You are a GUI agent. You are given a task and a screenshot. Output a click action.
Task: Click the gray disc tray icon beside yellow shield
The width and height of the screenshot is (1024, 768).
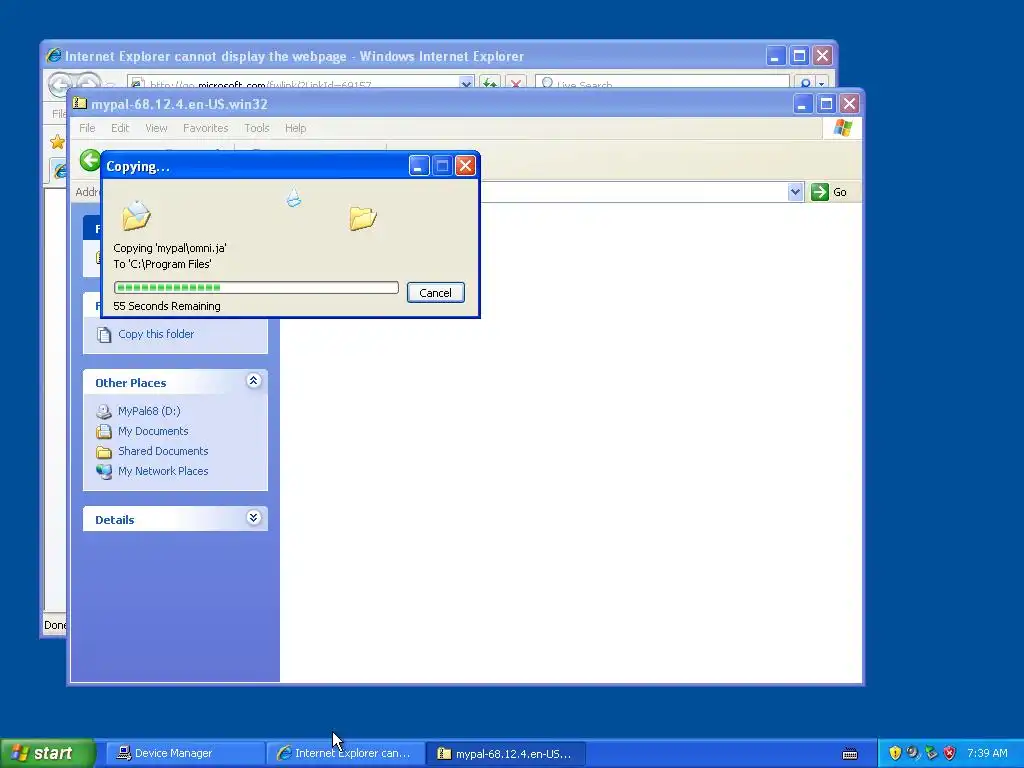click(x=913, y=753)
